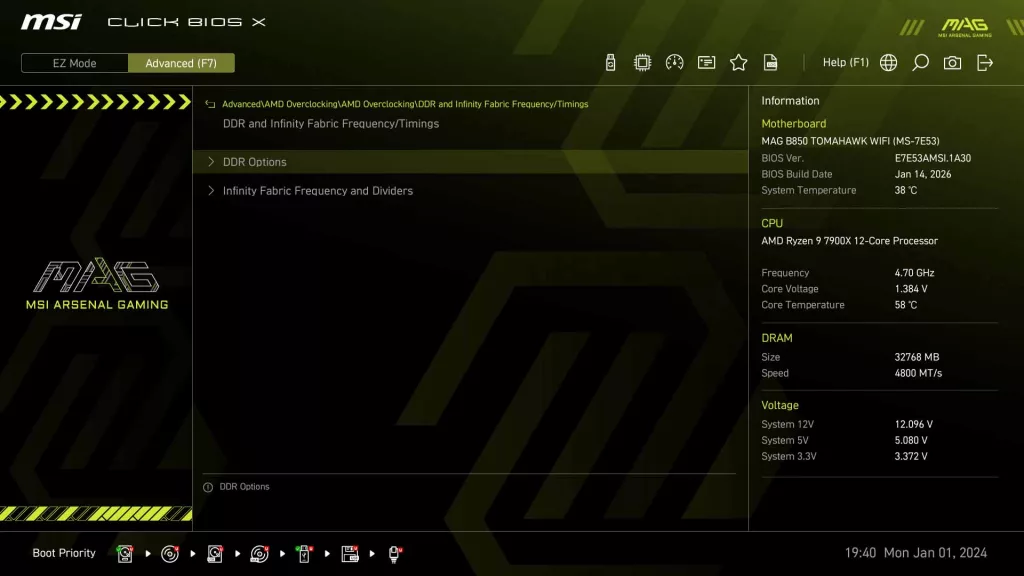Viewport: 1024px width, 576px height.
Task: Go back using the breadcrumb return arrow
Action: click(210, 104)
